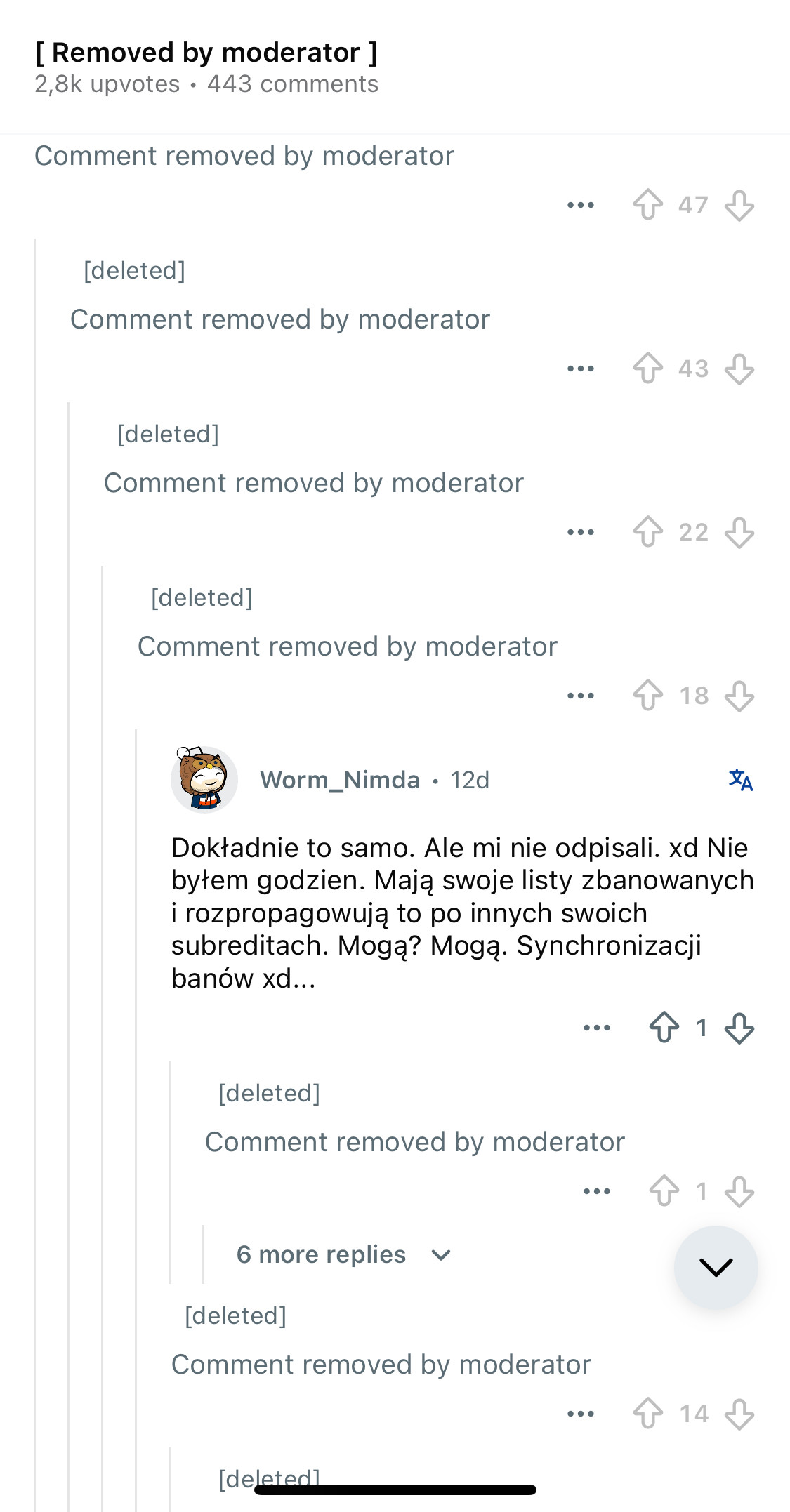Viewport: 790px width, 1512px height.
Task: Collapse thread using the leftmost indent line
Action: pos(35,842)
